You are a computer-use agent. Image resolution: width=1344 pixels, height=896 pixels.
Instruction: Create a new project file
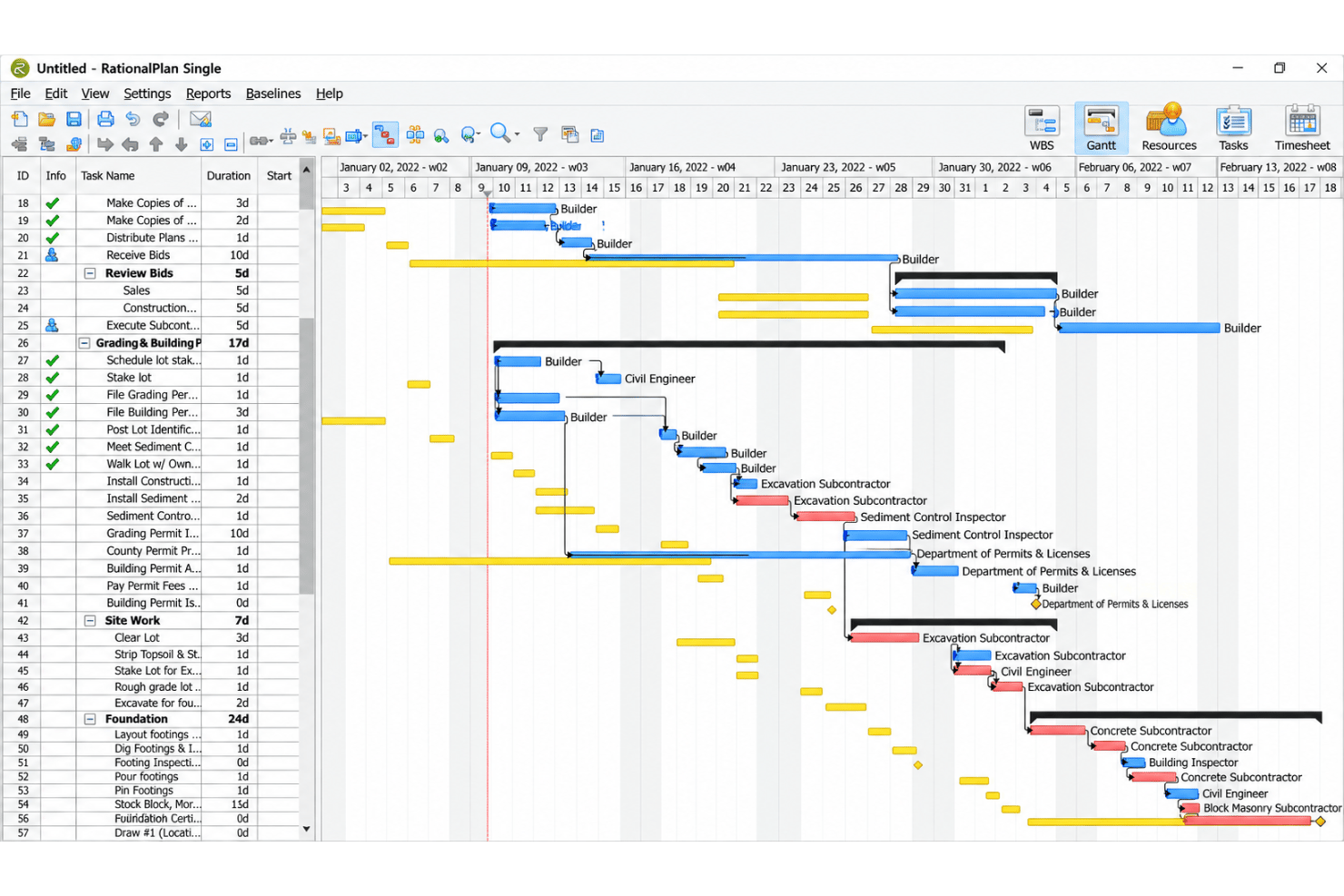point(20,119)
